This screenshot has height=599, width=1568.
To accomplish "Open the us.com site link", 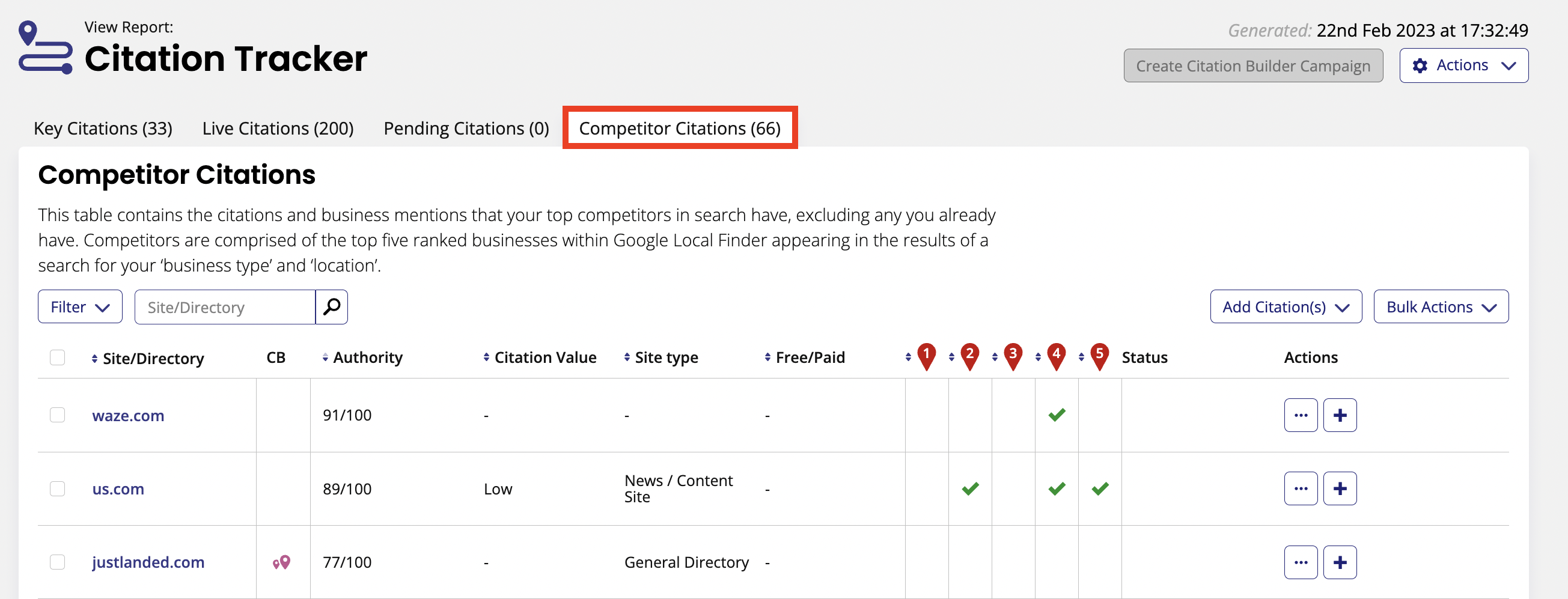I will 118,488.
